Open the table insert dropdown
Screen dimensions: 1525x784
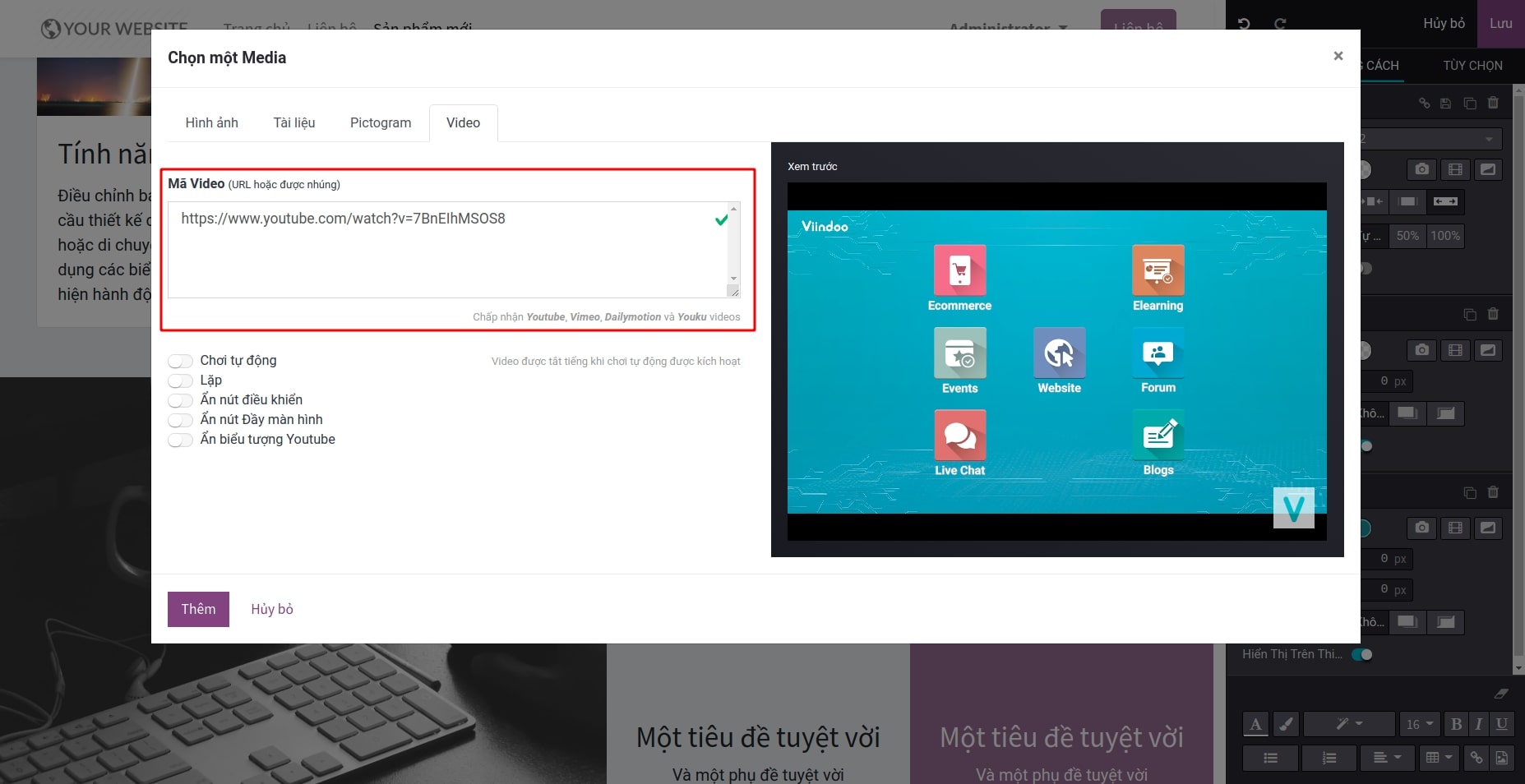click(1438, 758)
